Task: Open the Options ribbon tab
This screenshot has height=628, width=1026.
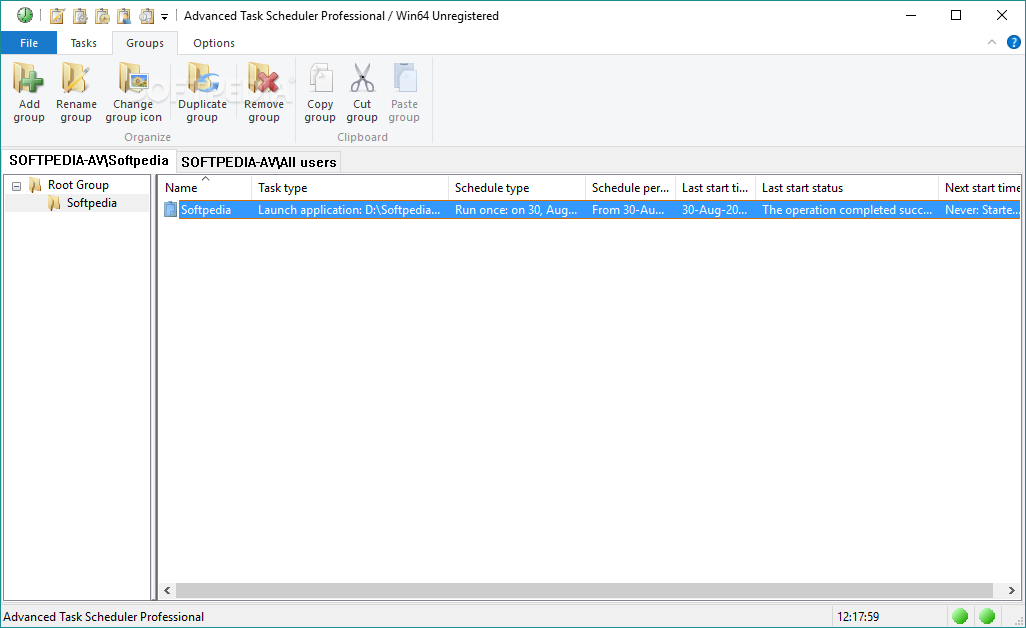Action: pos(213,42)
